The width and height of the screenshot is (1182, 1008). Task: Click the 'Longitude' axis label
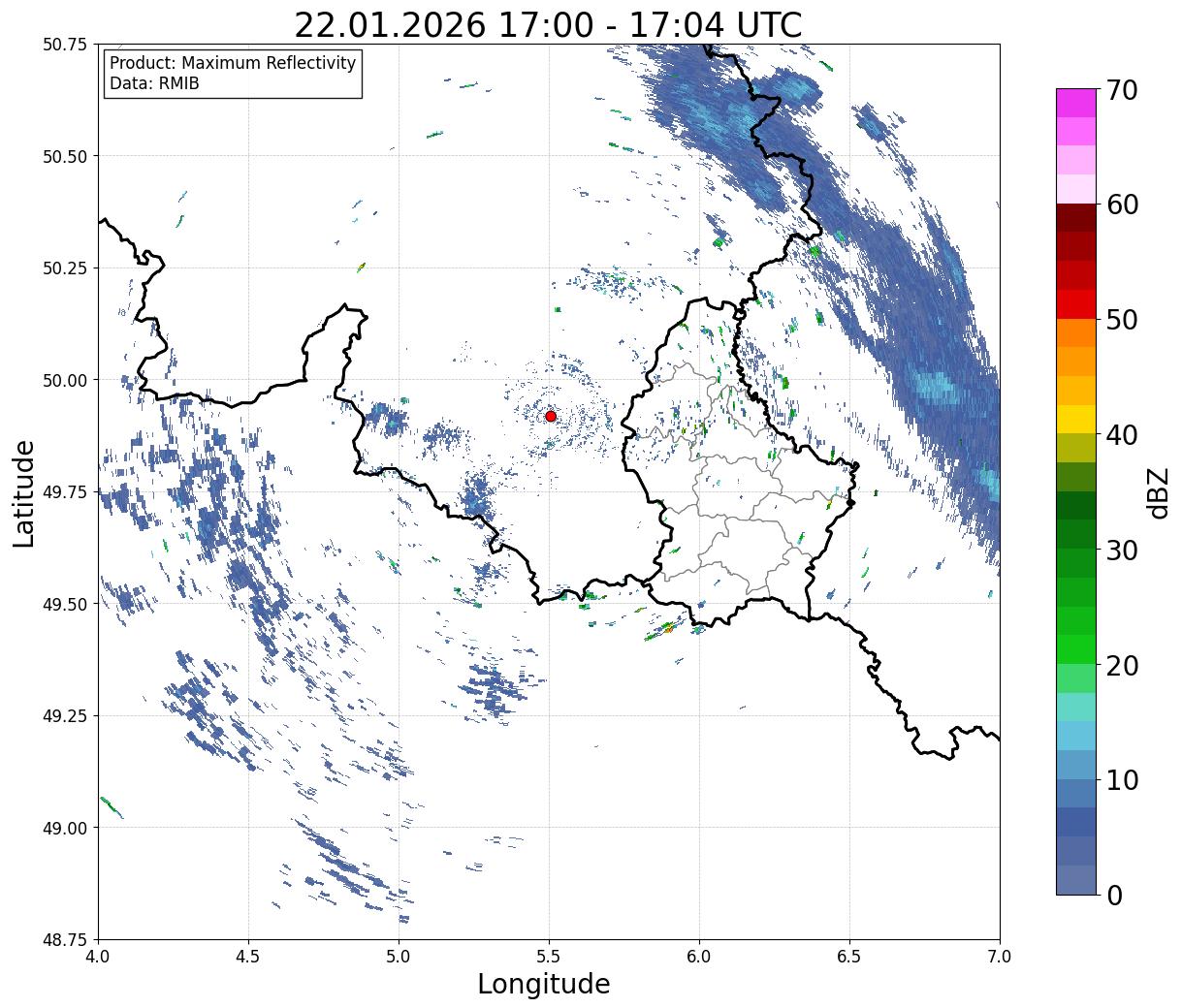point(544,984)
